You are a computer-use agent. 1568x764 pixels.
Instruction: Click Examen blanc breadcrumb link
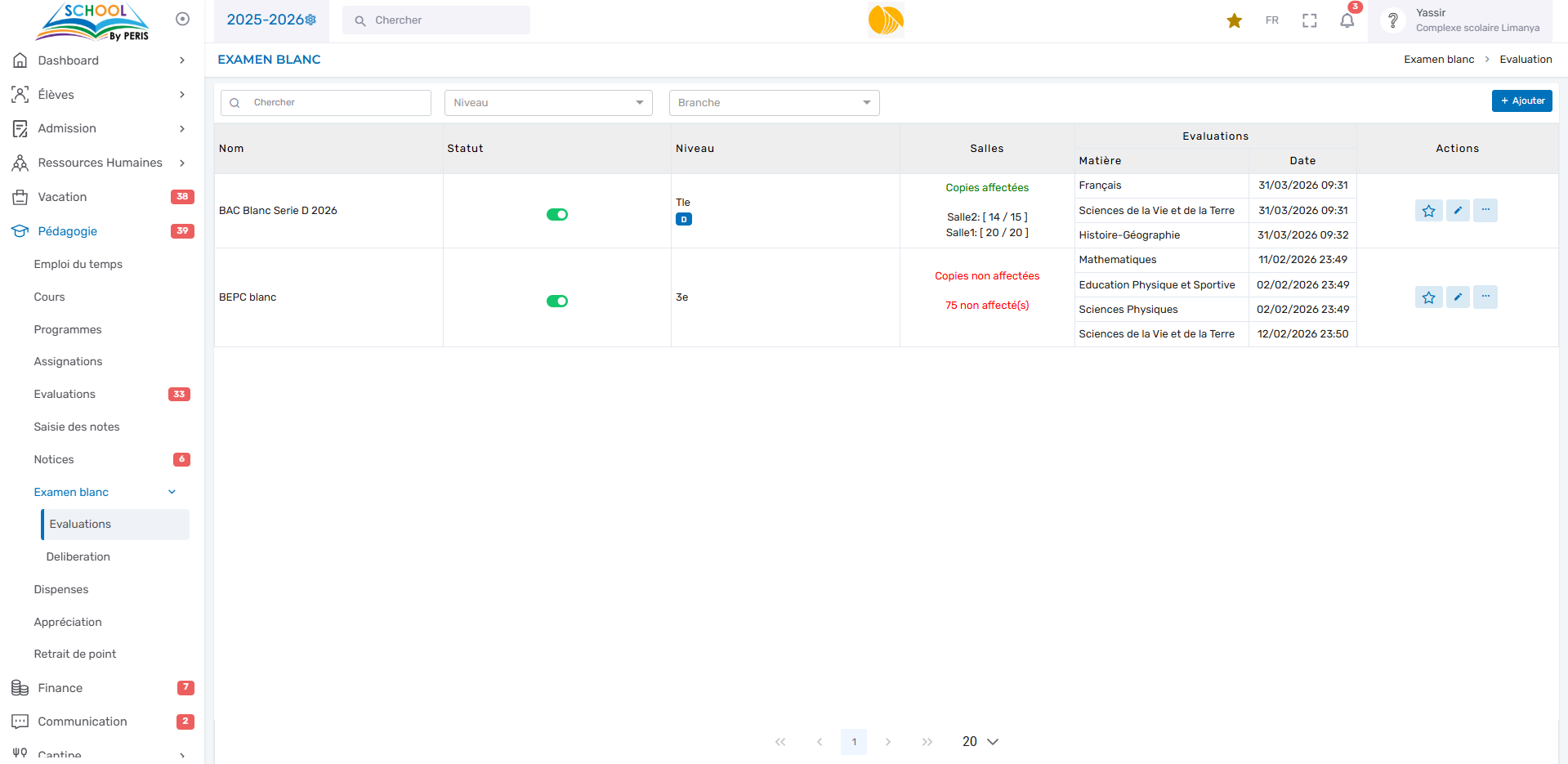pos(1438,60)
